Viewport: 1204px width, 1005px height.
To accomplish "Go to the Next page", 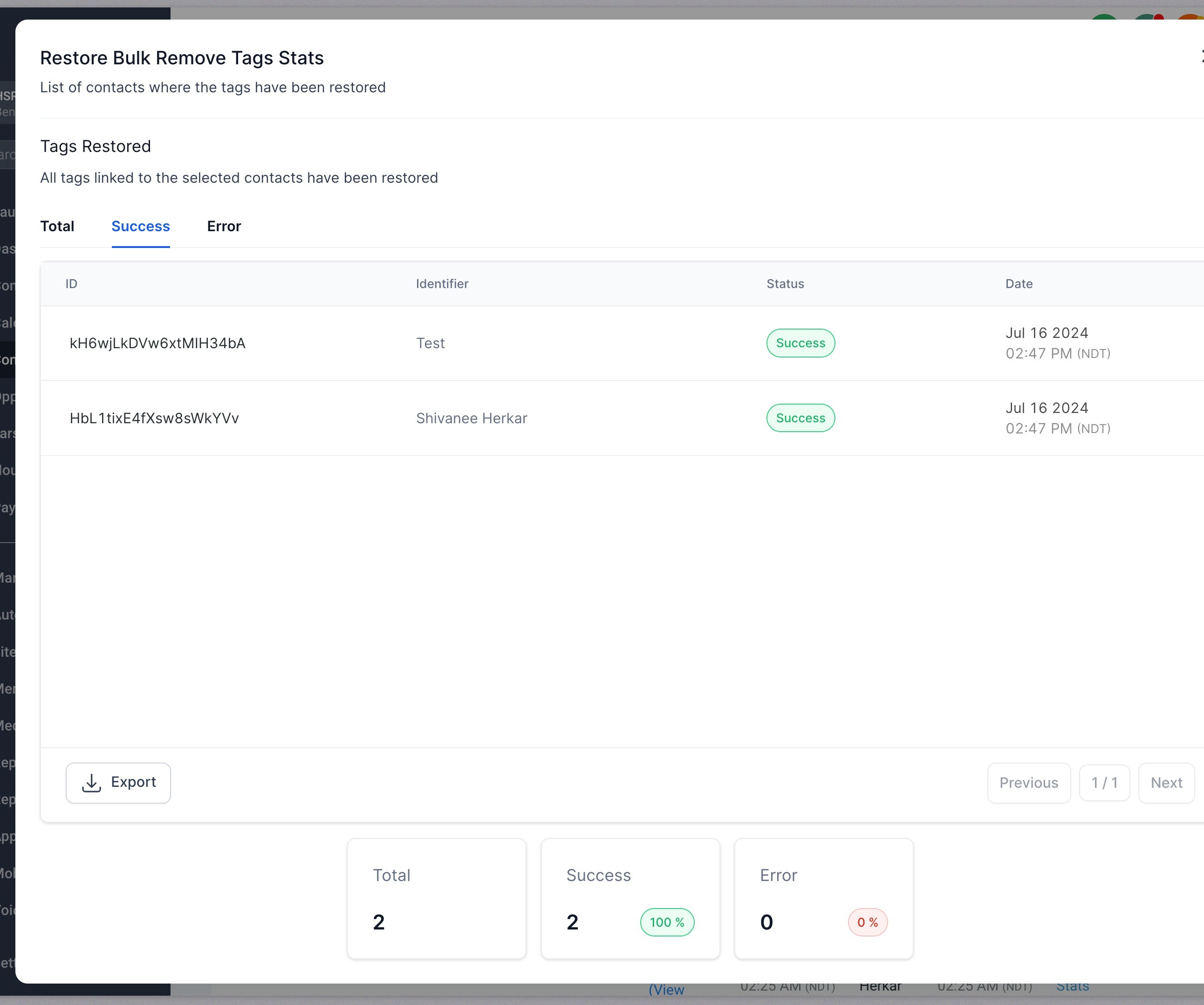I will pos(1166,783).
